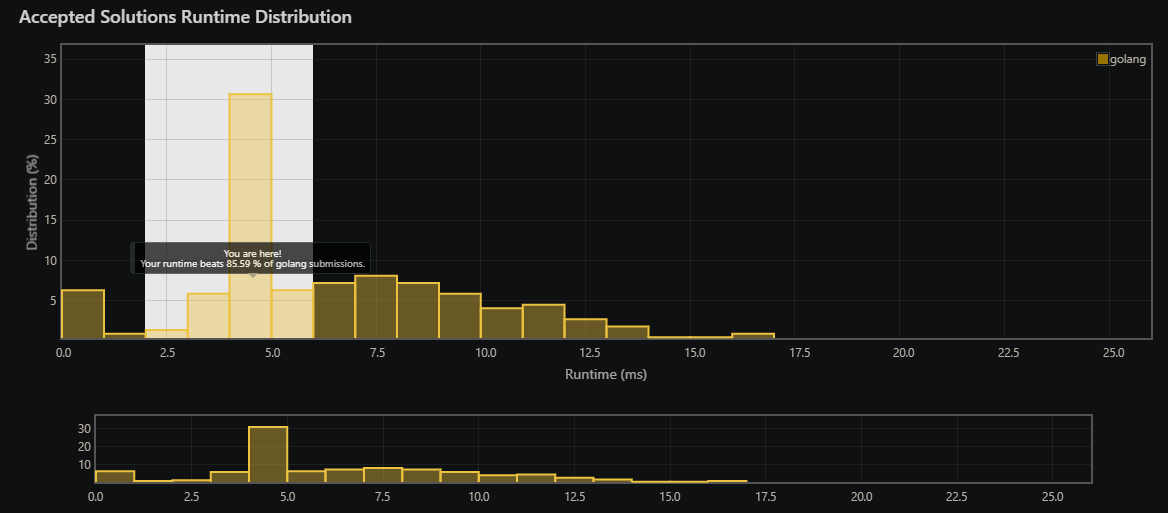This screenshot has width=1168, height=513.
Task: Click the 9–10 ms bar in overview chart
Action: point(460,477)
